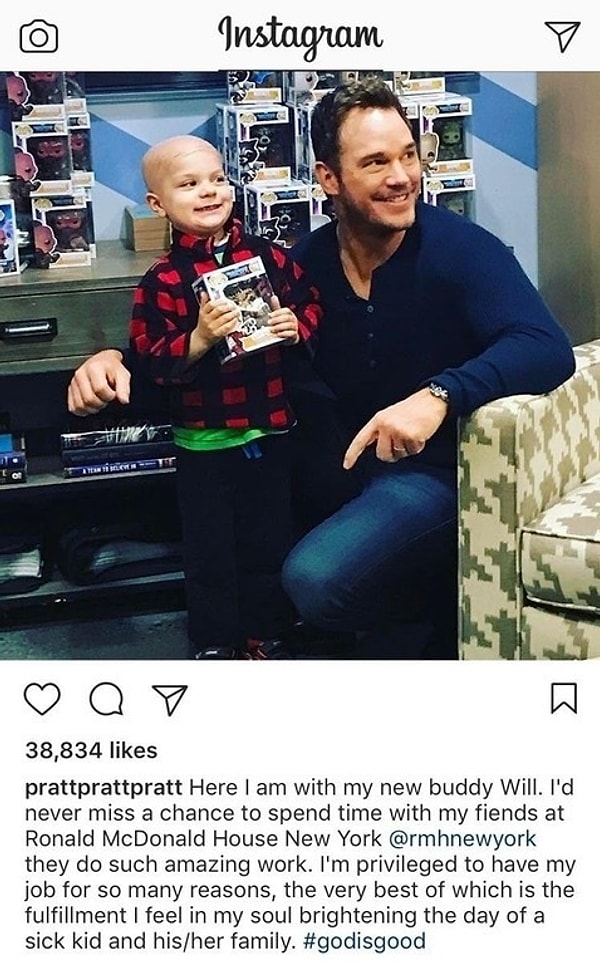
Task: Open the prattprattpratt profile
Action: coord(104,788)
